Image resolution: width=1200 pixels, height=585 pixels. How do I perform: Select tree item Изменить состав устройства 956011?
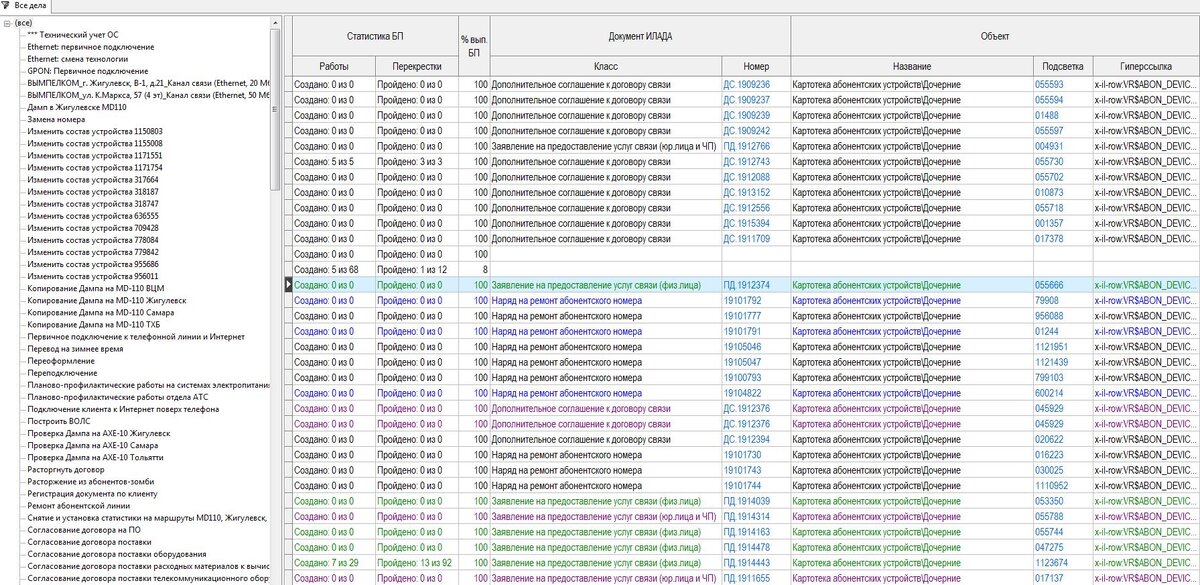[92, 276]
